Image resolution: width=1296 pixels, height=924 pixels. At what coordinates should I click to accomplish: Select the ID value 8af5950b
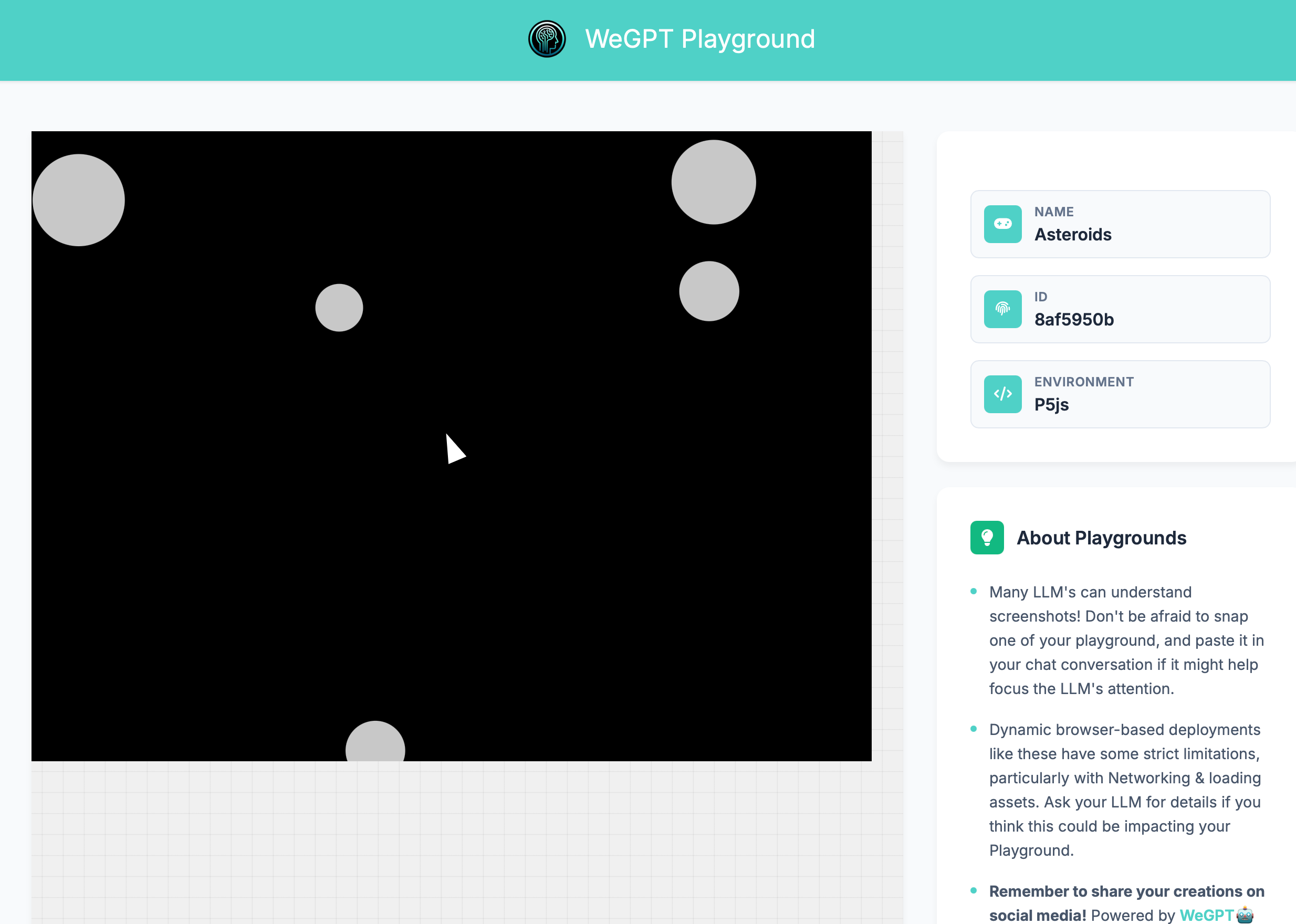(1073, 320)
